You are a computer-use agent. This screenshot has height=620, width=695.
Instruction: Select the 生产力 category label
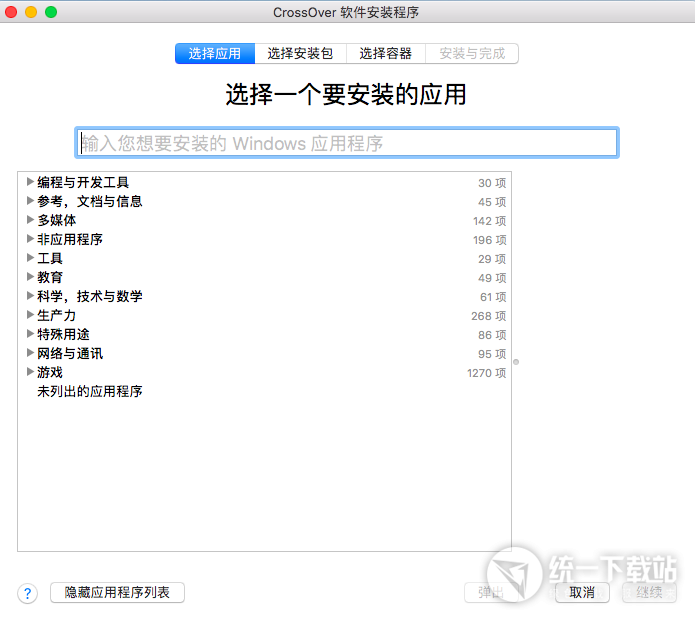pos(57,316)
